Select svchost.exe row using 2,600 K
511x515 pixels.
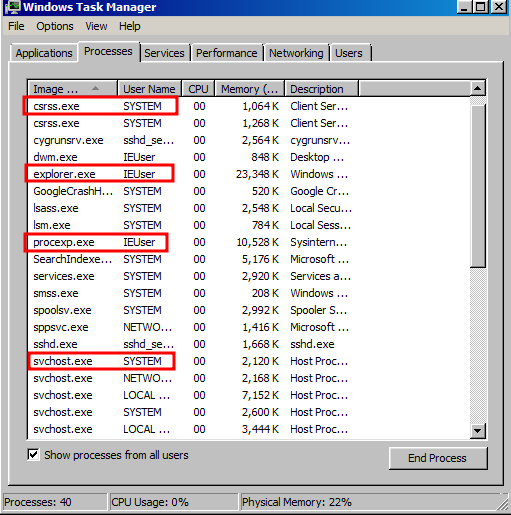(x=248, y=412)
